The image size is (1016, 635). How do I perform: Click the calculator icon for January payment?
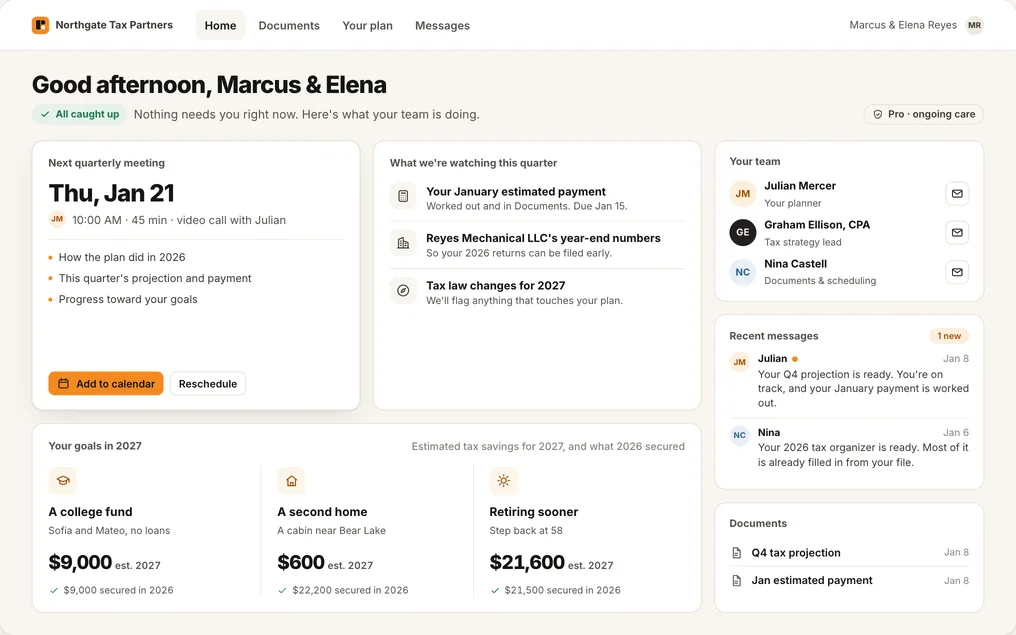403,196
